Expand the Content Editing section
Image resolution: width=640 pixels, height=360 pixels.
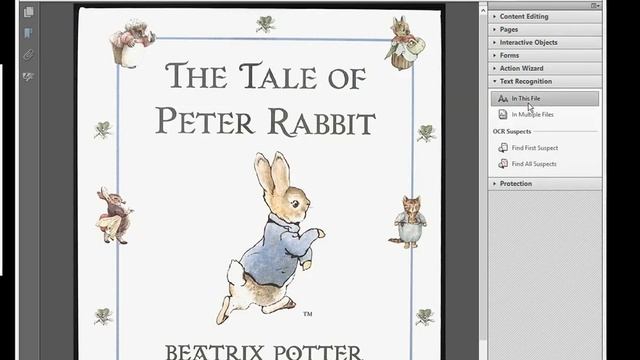pos(545,16)
